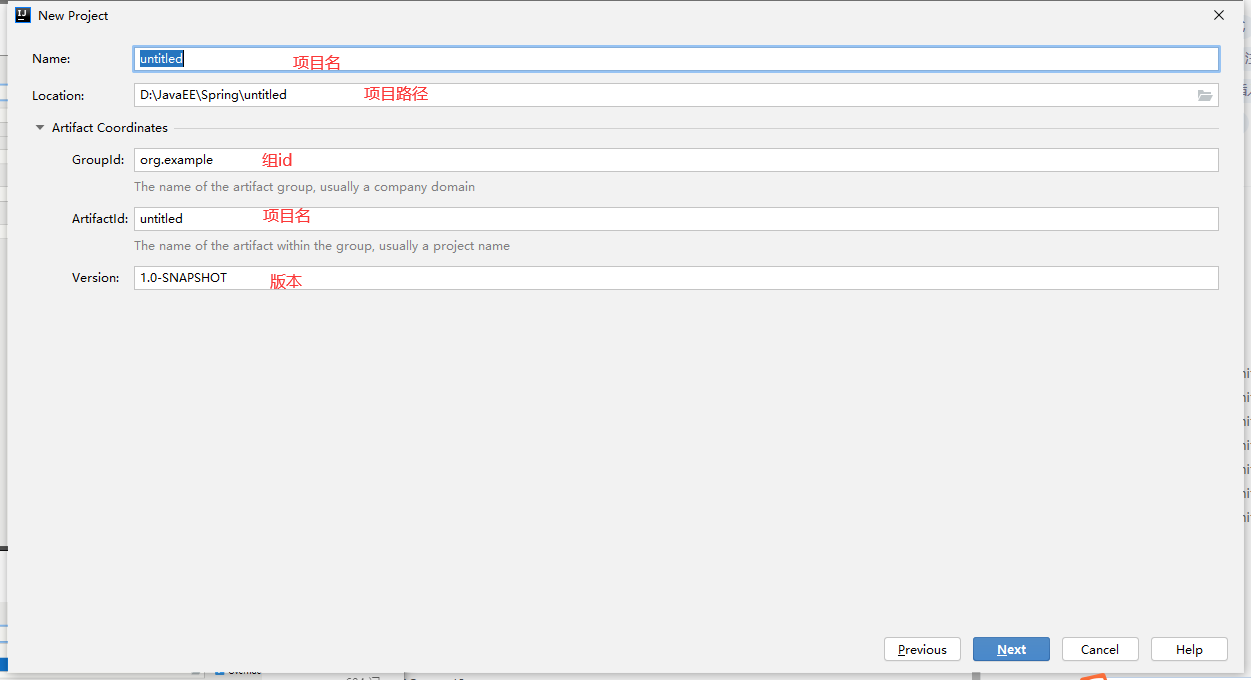The height and width of the screenshot is (680, 1251).
Task: Edit the GroupId field with org.example
Action: point(676,160)
